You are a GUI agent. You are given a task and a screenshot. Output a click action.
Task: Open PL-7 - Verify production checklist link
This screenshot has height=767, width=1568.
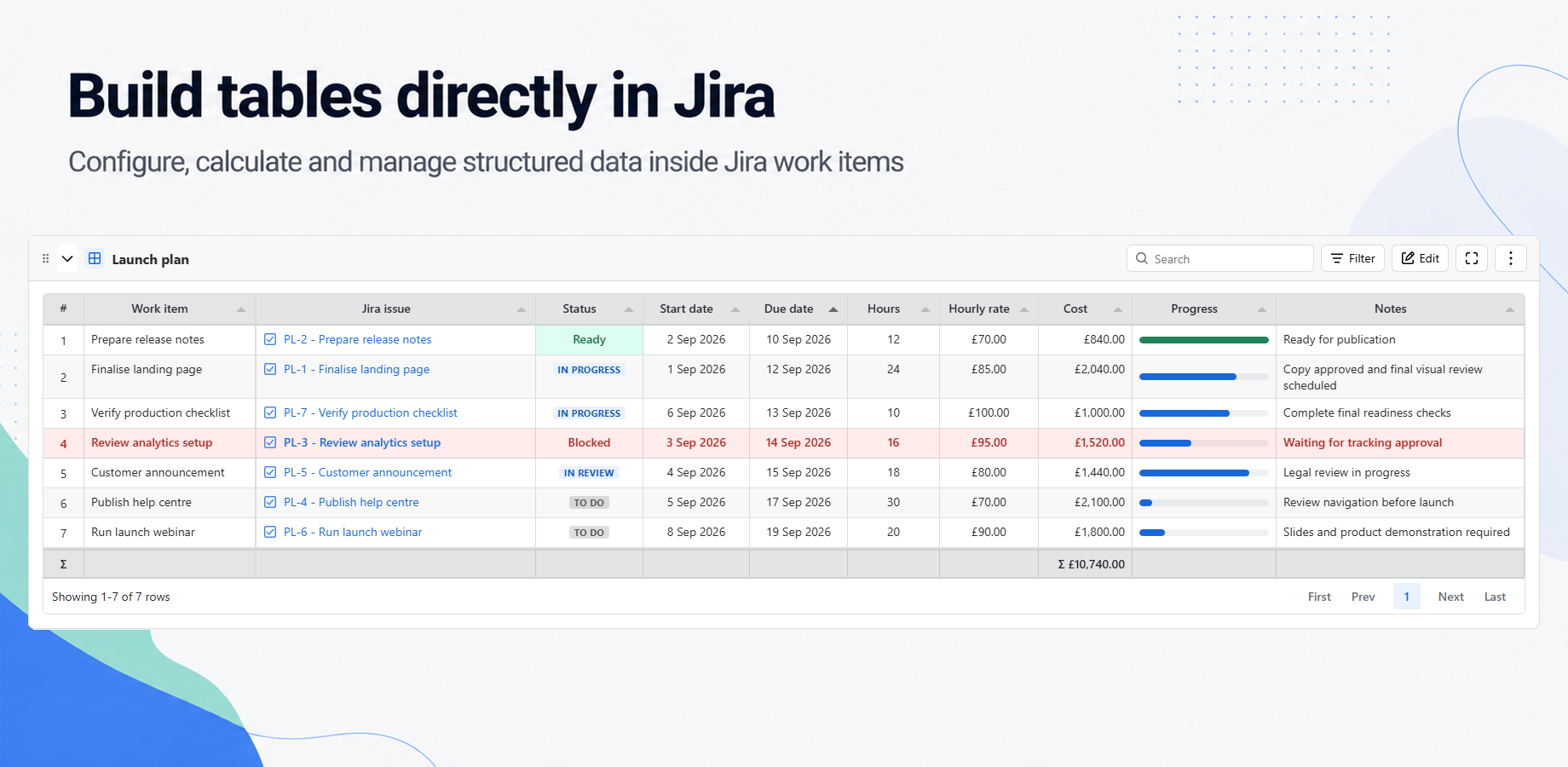pos(371,412)
